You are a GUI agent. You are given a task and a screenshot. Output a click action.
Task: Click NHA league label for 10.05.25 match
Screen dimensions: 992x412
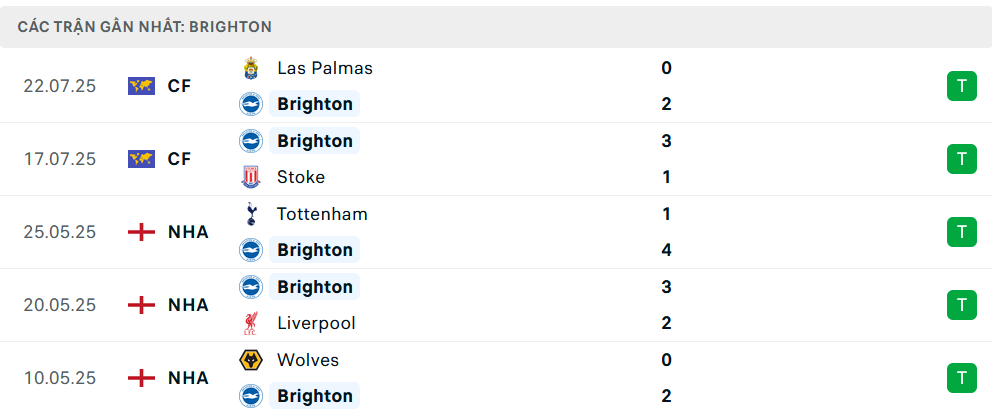(x=189, y=378)
